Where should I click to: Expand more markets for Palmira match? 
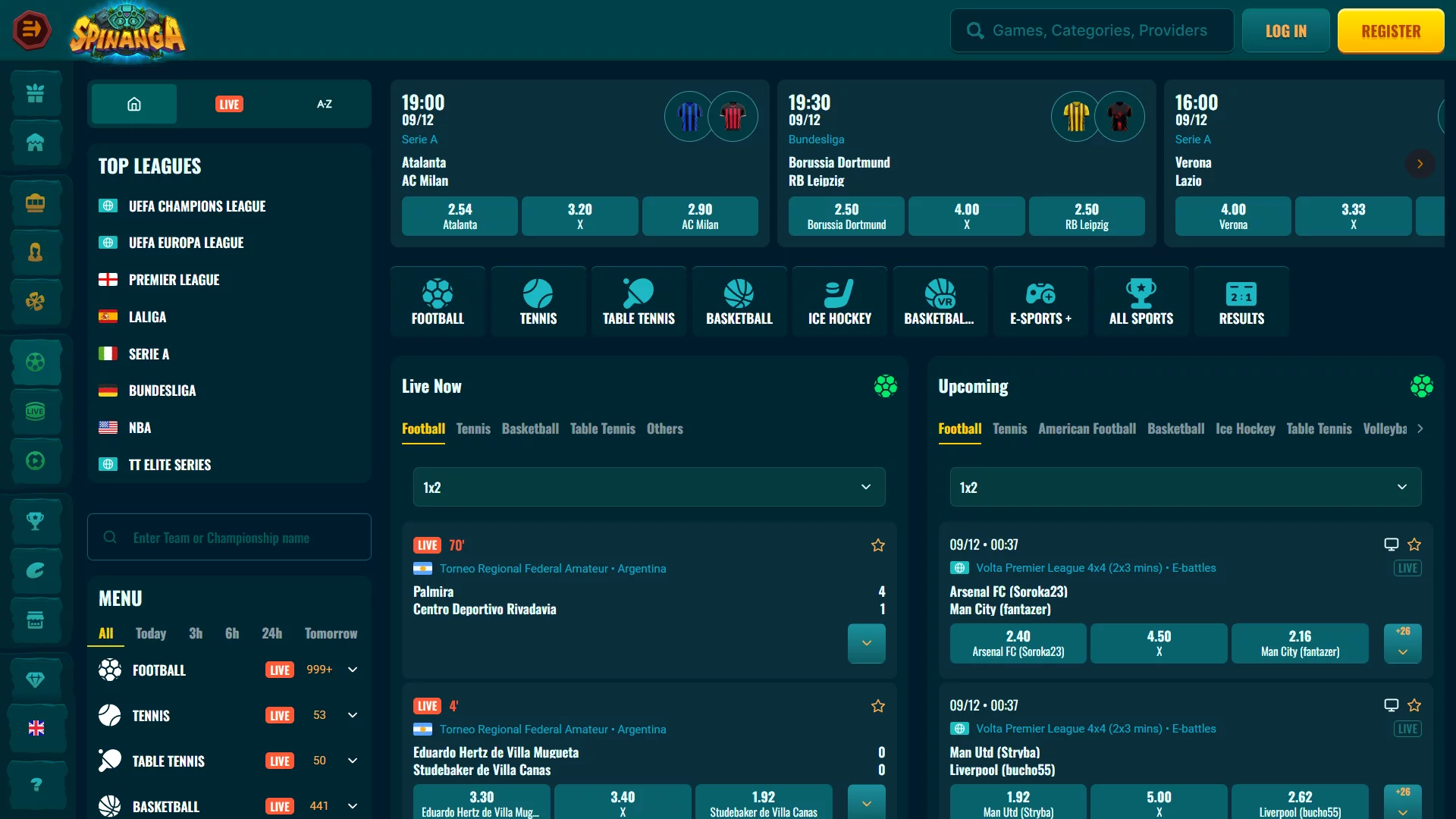click(867, 643)
